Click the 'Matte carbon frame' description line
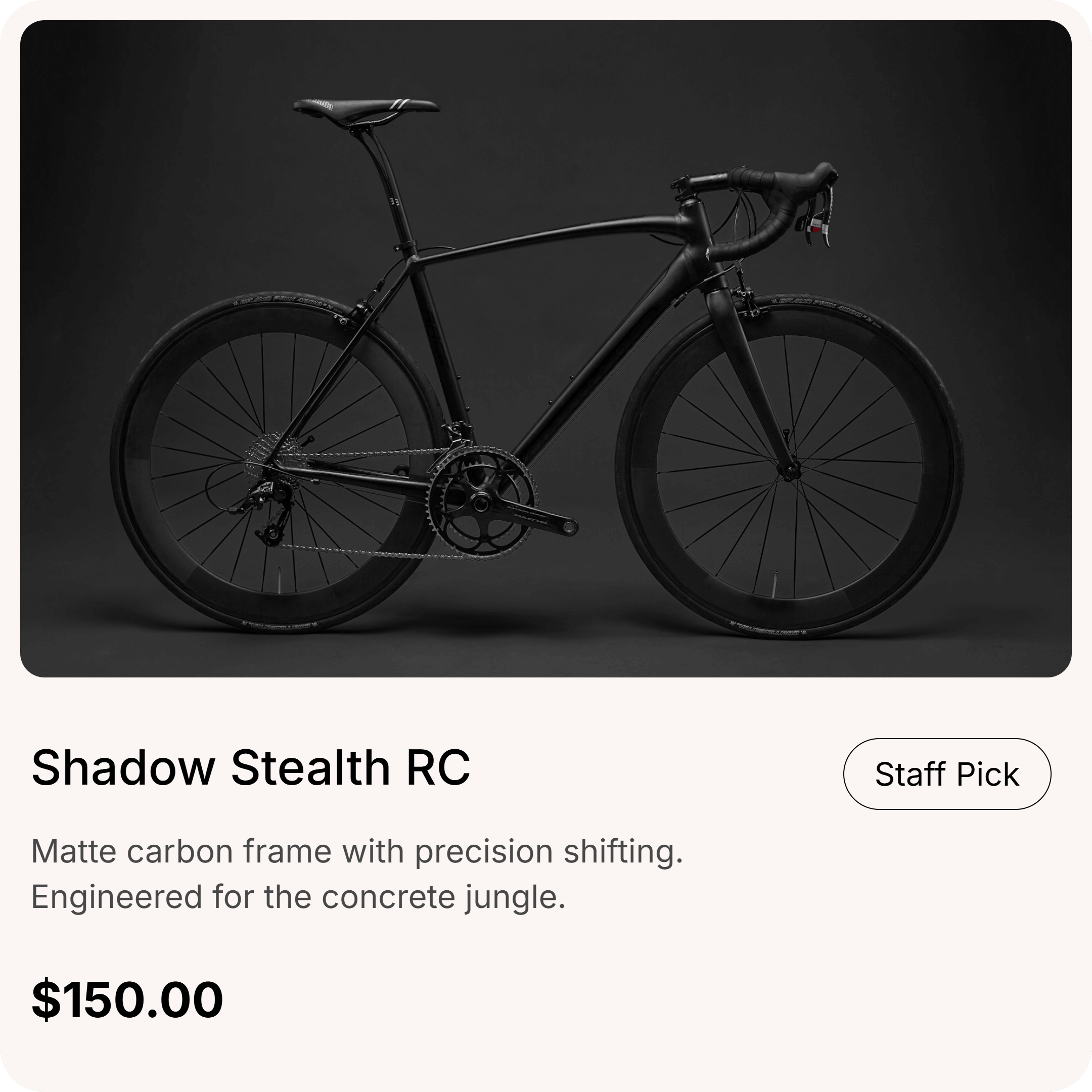This screenshot has height=1092, width=1092. pos(356,851)
